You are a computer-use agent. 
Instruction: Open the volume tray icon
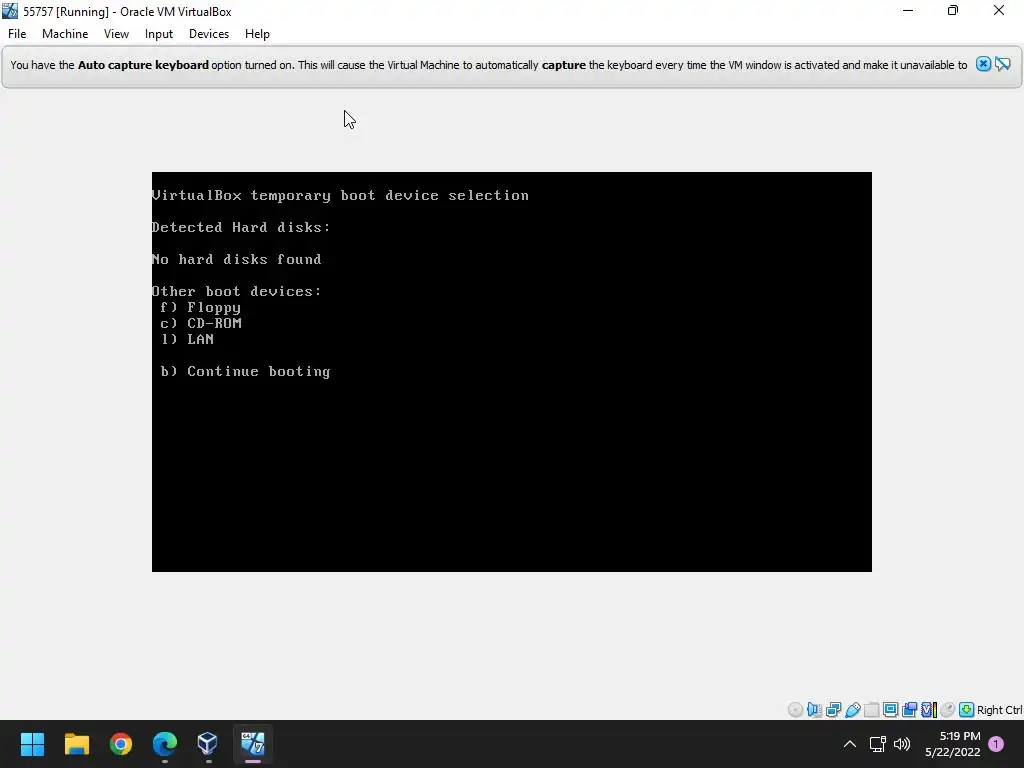pos(902,744)
